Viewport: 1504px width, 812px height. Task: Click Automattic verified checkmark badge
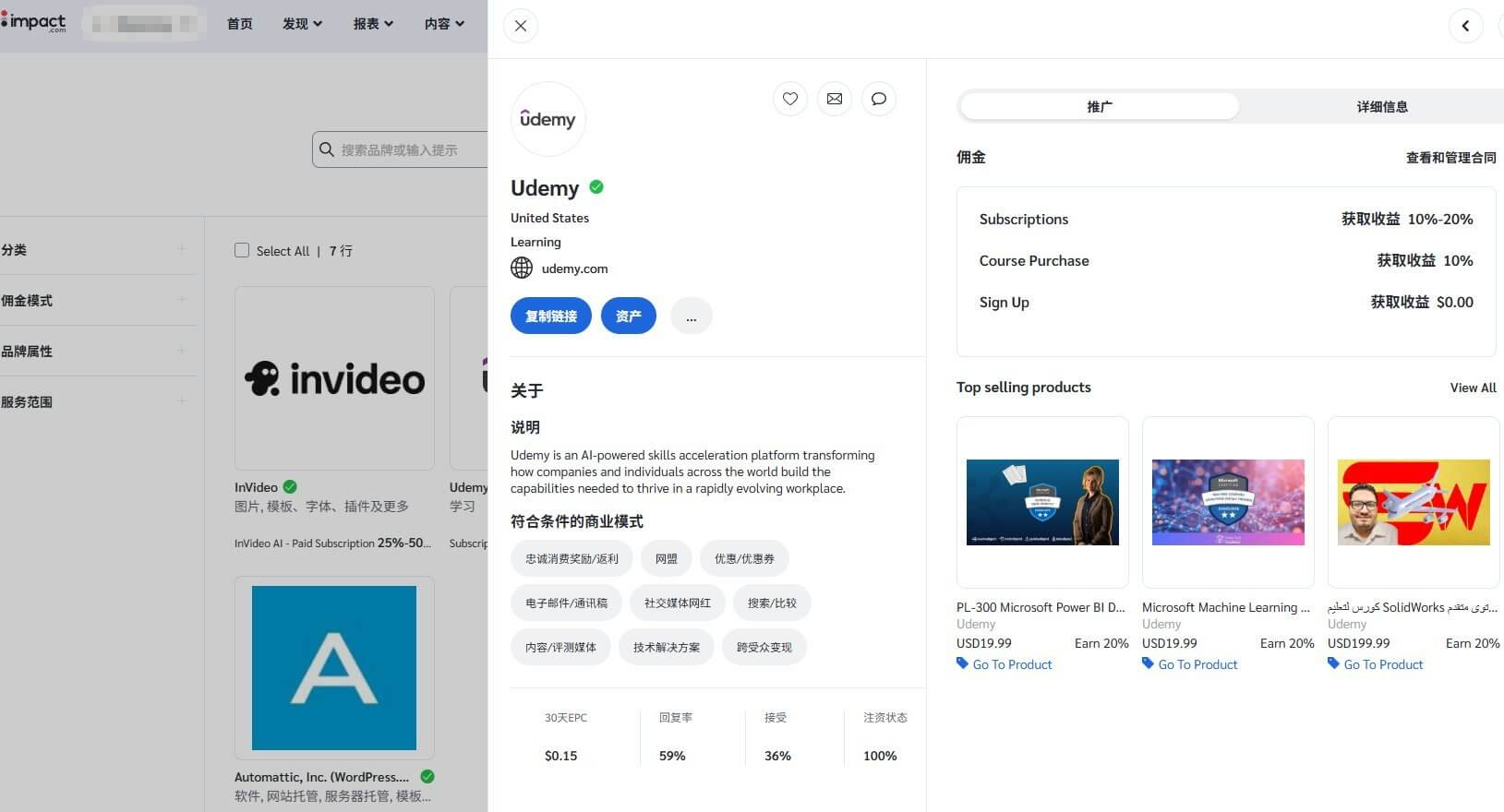click(x=427, y=776)
